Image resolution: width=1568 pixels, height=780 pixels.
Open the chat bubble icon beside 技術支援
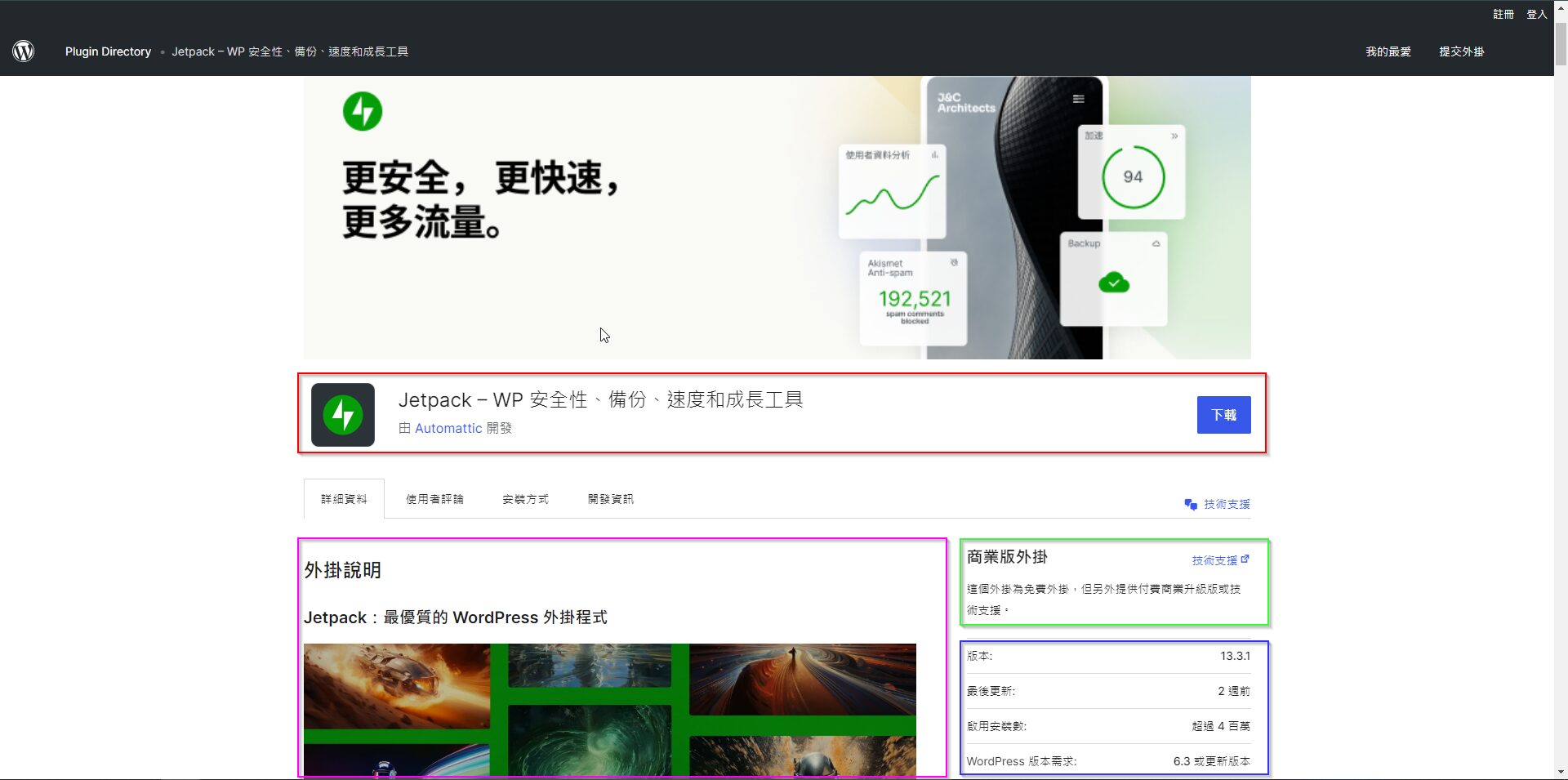point(1191,505)
